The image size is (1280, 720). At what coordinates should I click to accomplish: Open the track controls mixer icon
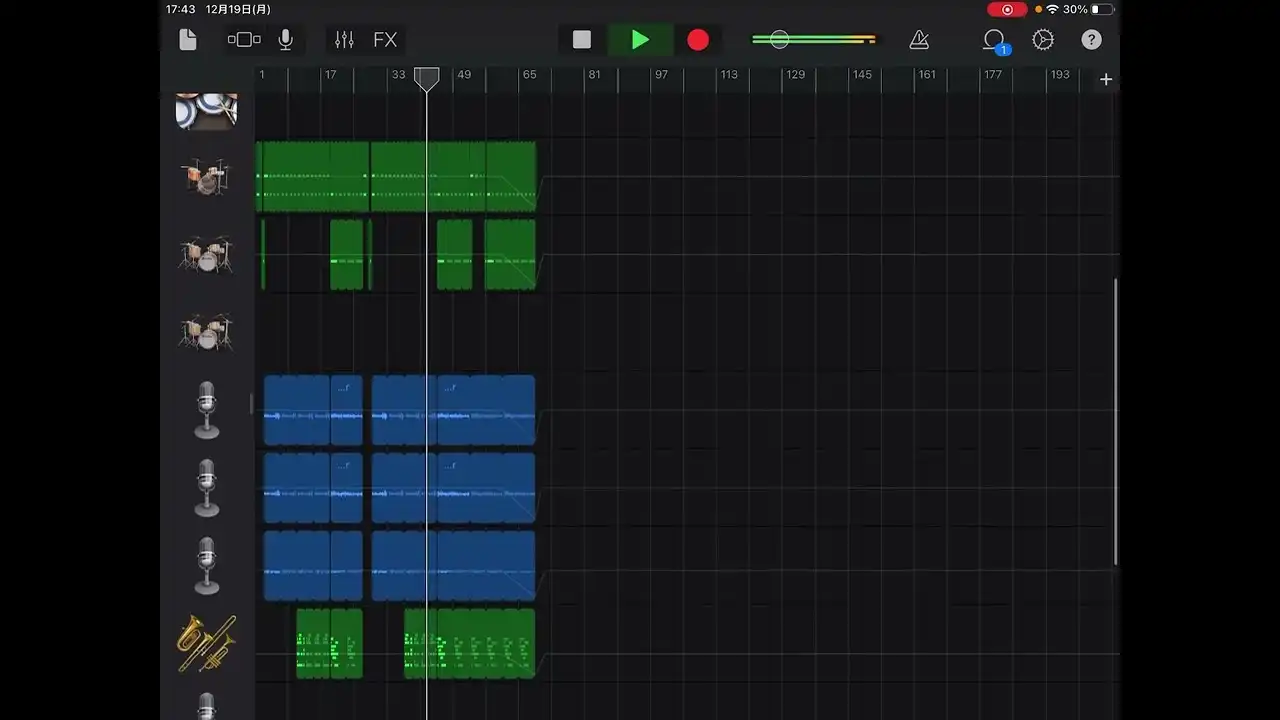click(344, 40)
